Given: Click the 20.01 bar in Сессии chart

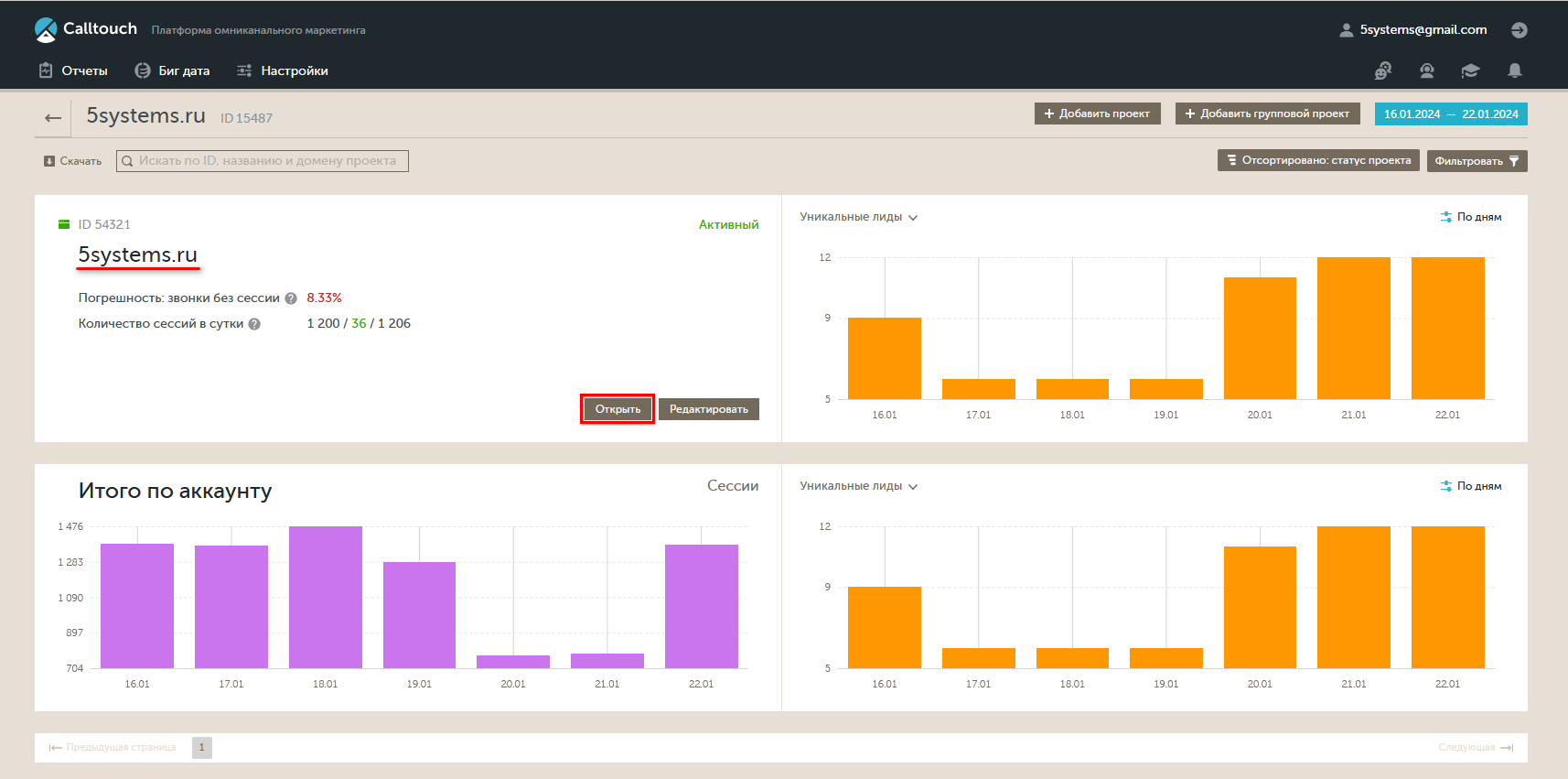Looking at the screenshot, I should pos(513,662).
